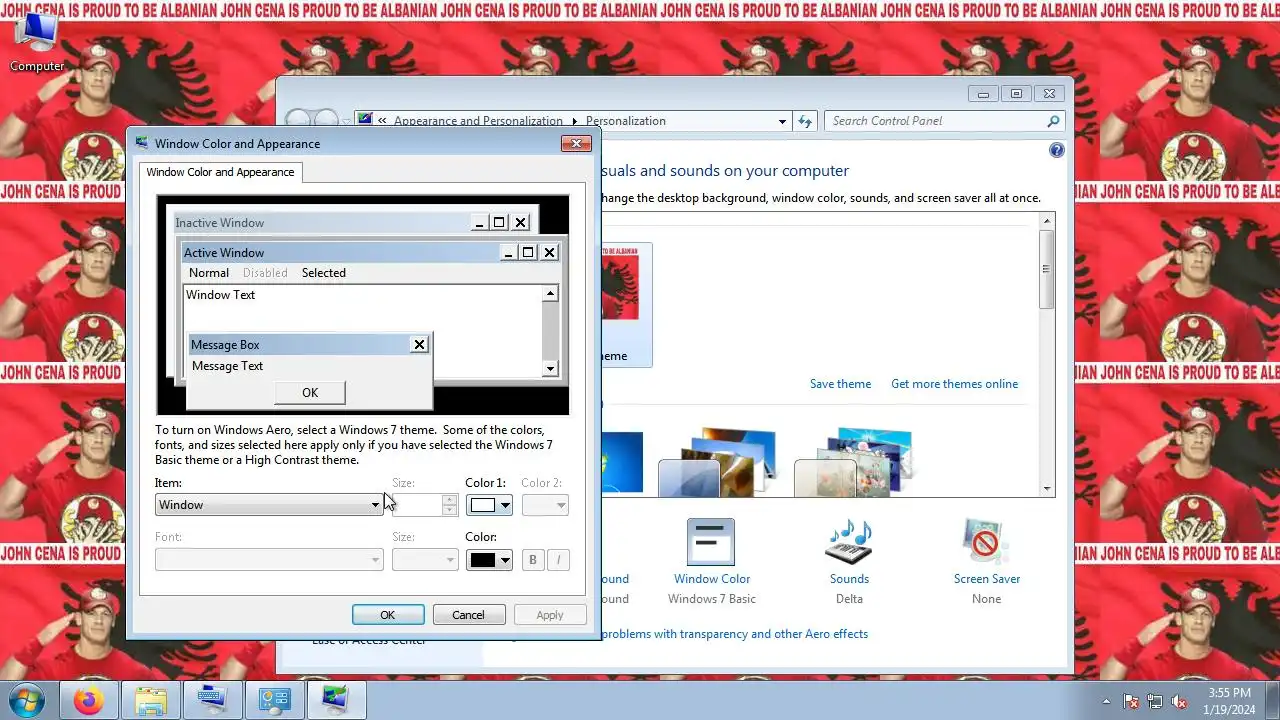1280x720 pixels.
Task: Click preview scrollbar down arrow
Action: tap(550, 369)
